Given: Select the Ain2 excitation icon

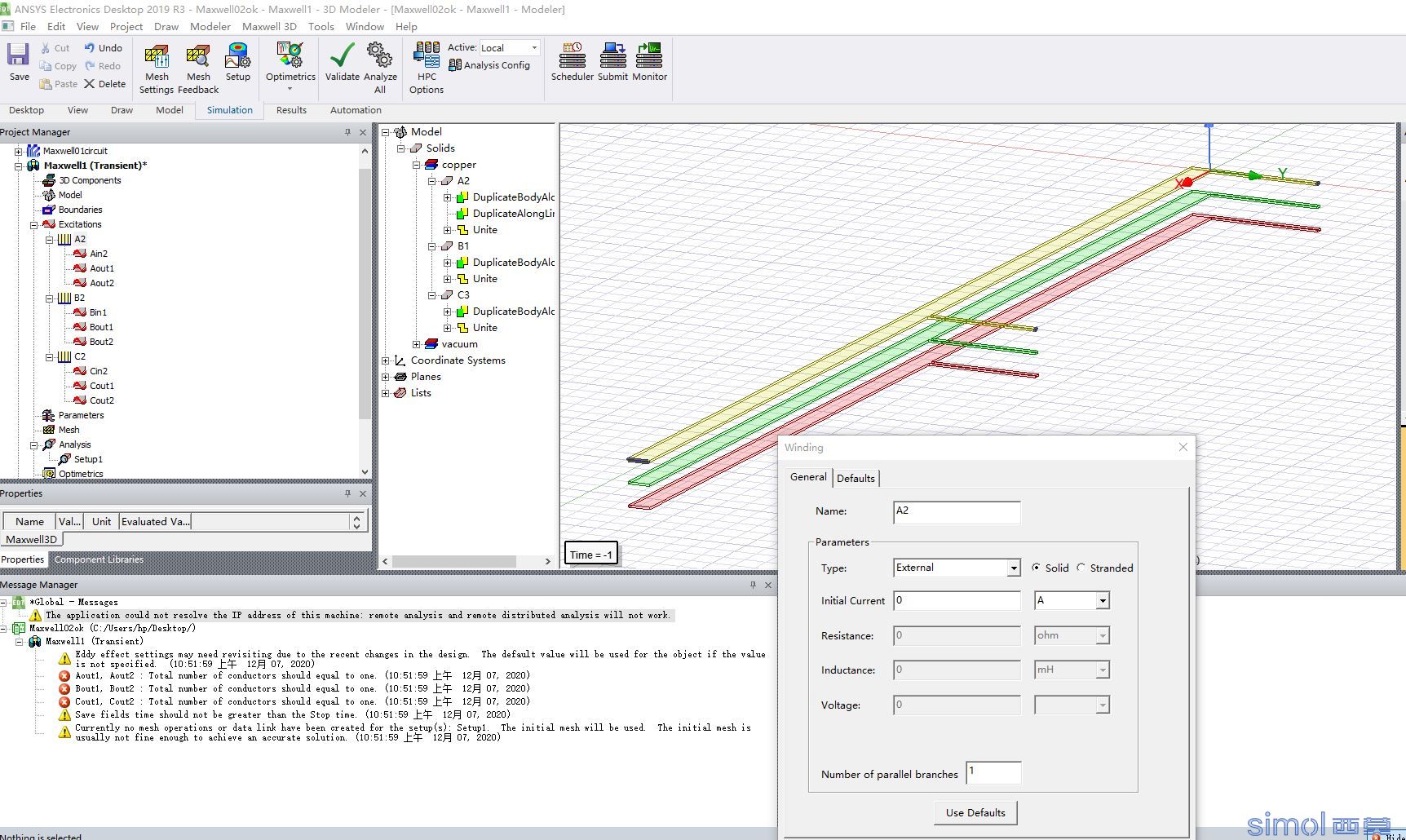Looking at the screenshot, I should (80, 254).
